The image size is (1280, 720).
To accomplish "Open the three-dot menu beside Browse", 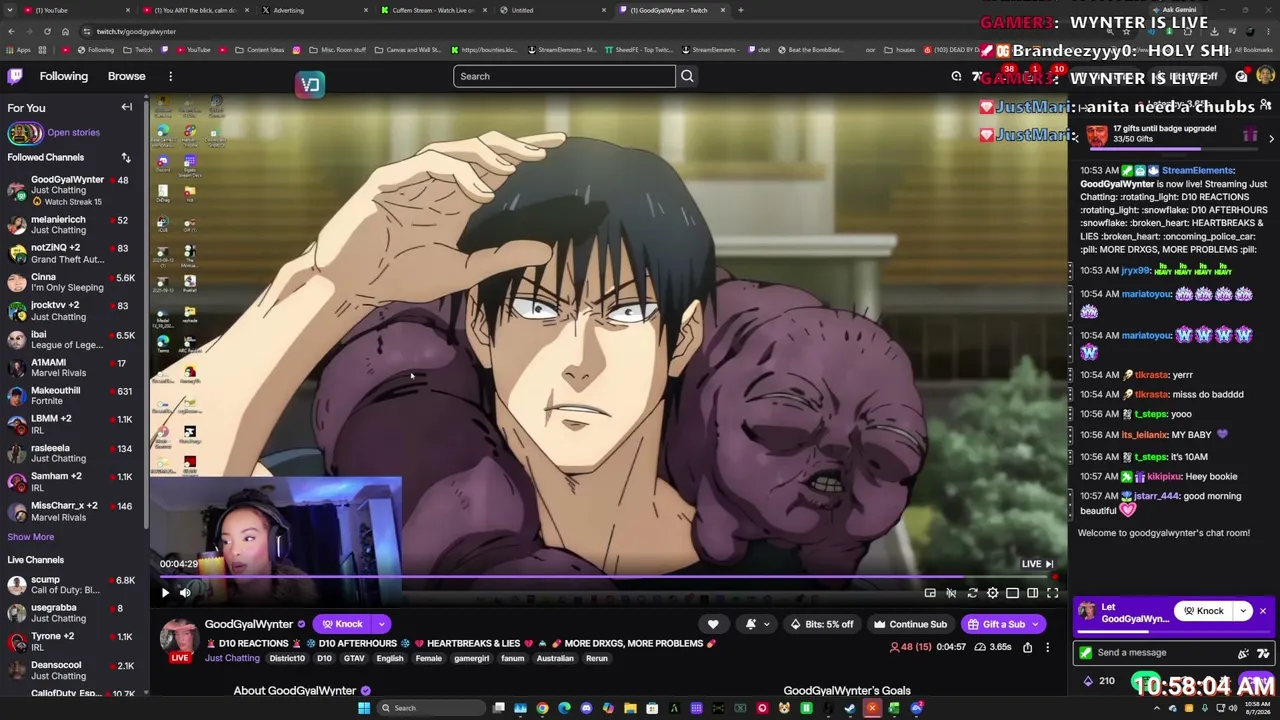I will tap(171, 76).
